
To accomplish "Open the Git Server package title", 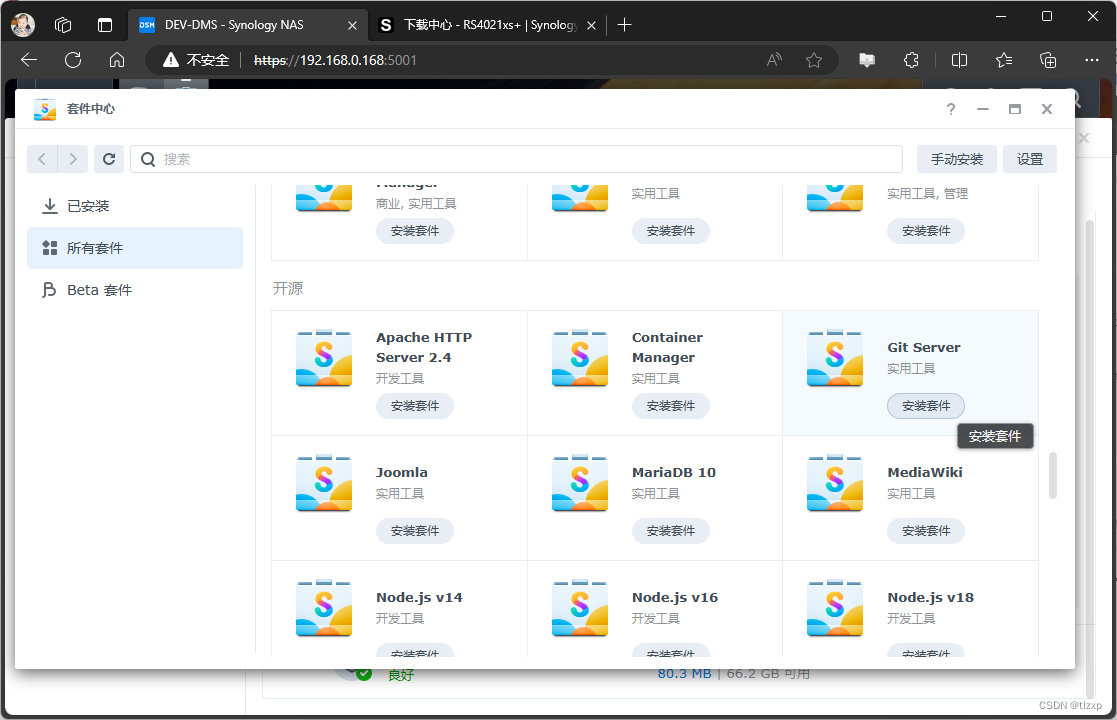I will point(923,348).
